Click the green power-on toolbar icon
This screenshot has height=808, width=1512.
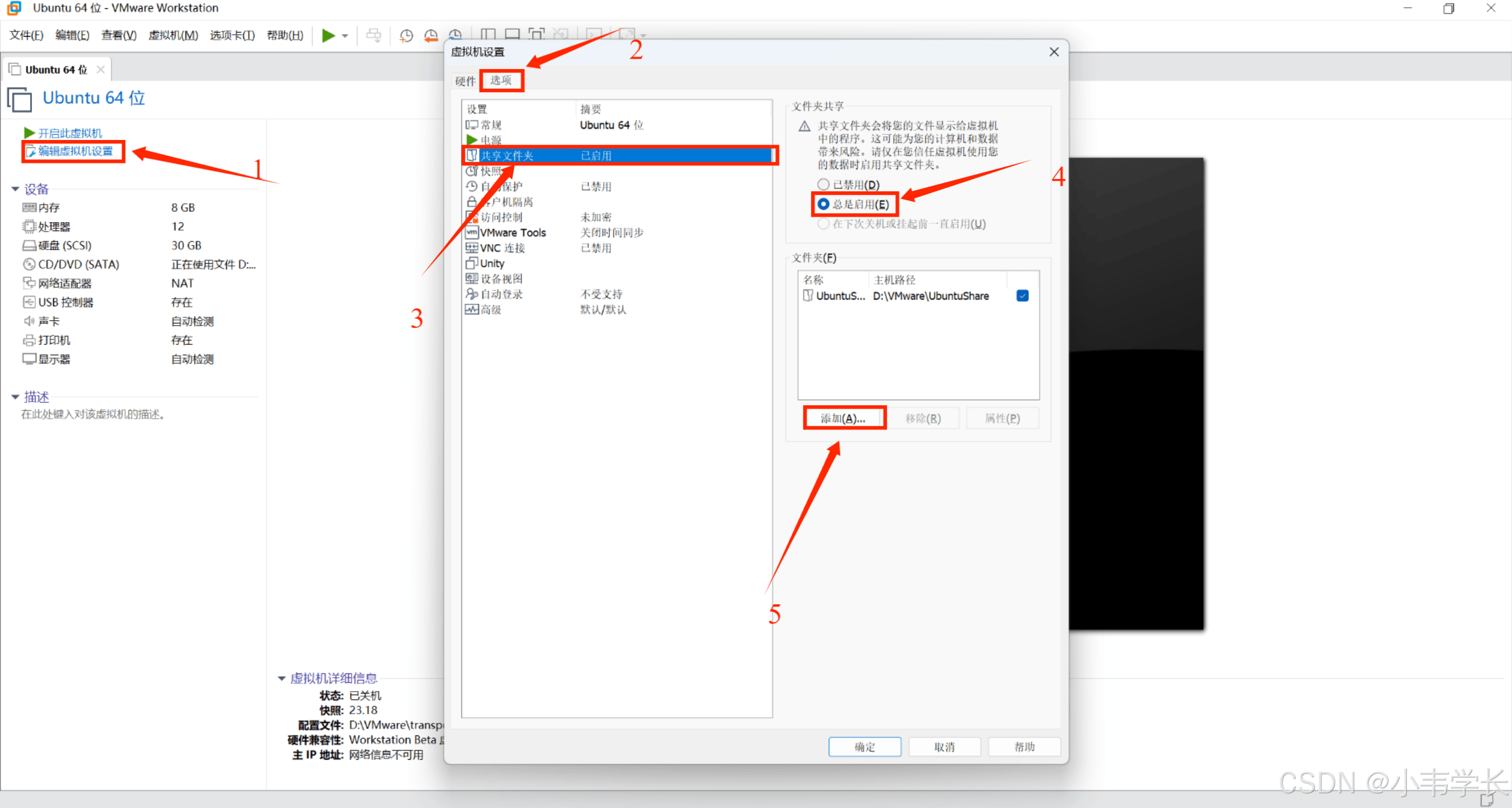[x=328, y=35]
